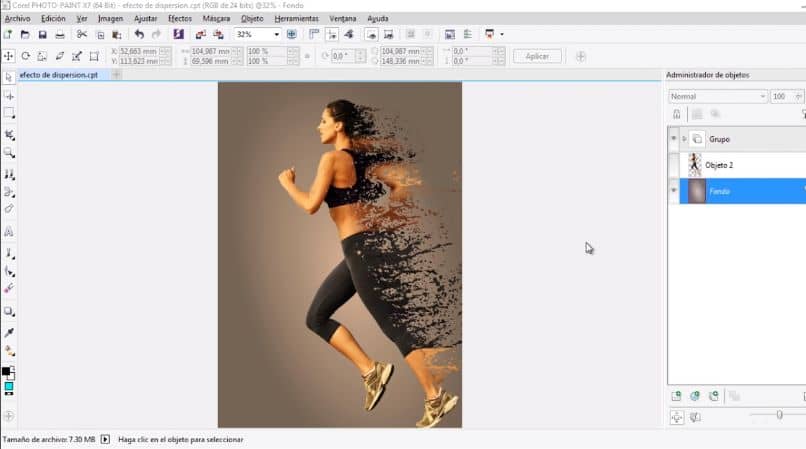
Task: Undo the last action with the arrow icon
Action: tap(139, 34)
